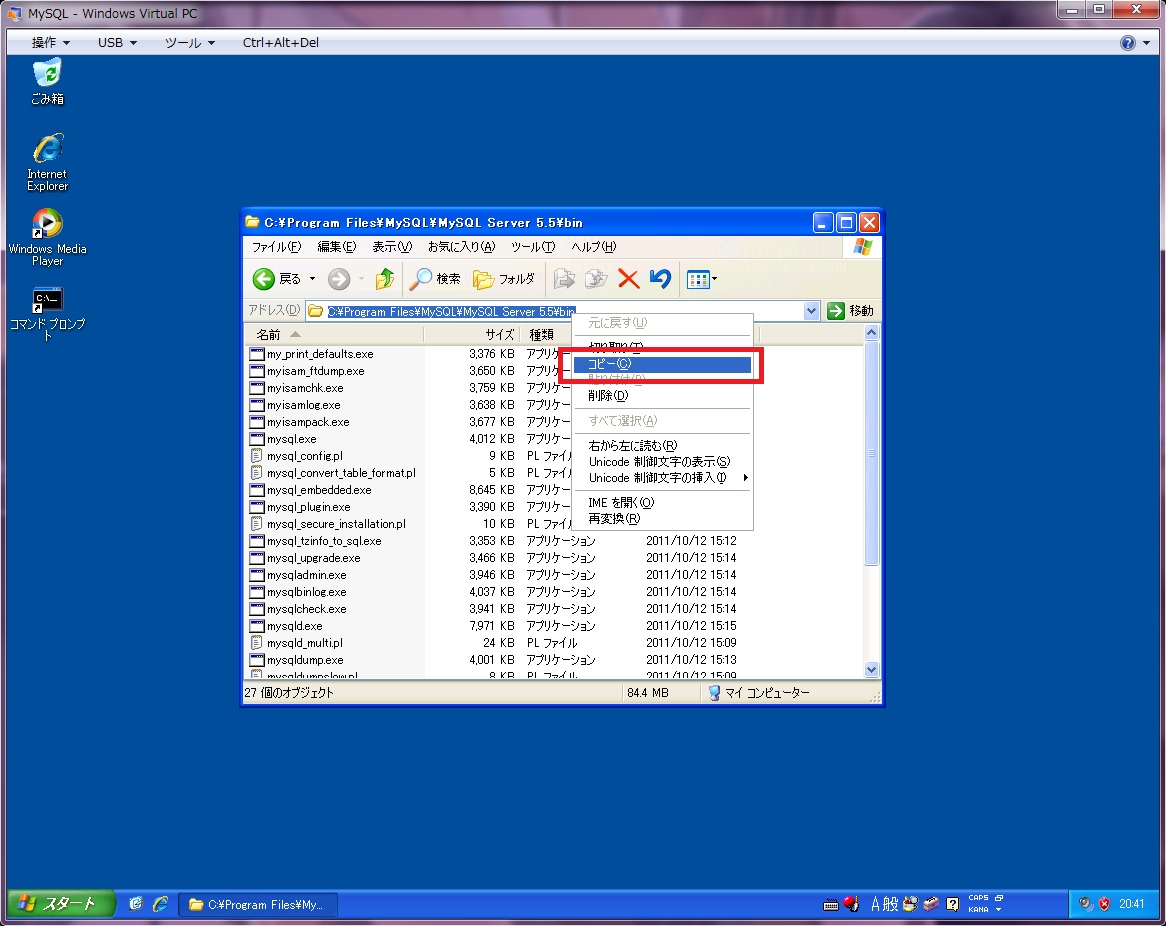The width and height of the screenshot is (1166, 926).
Task: Click the red Delete toolbar icon
Action: [628, 279]
